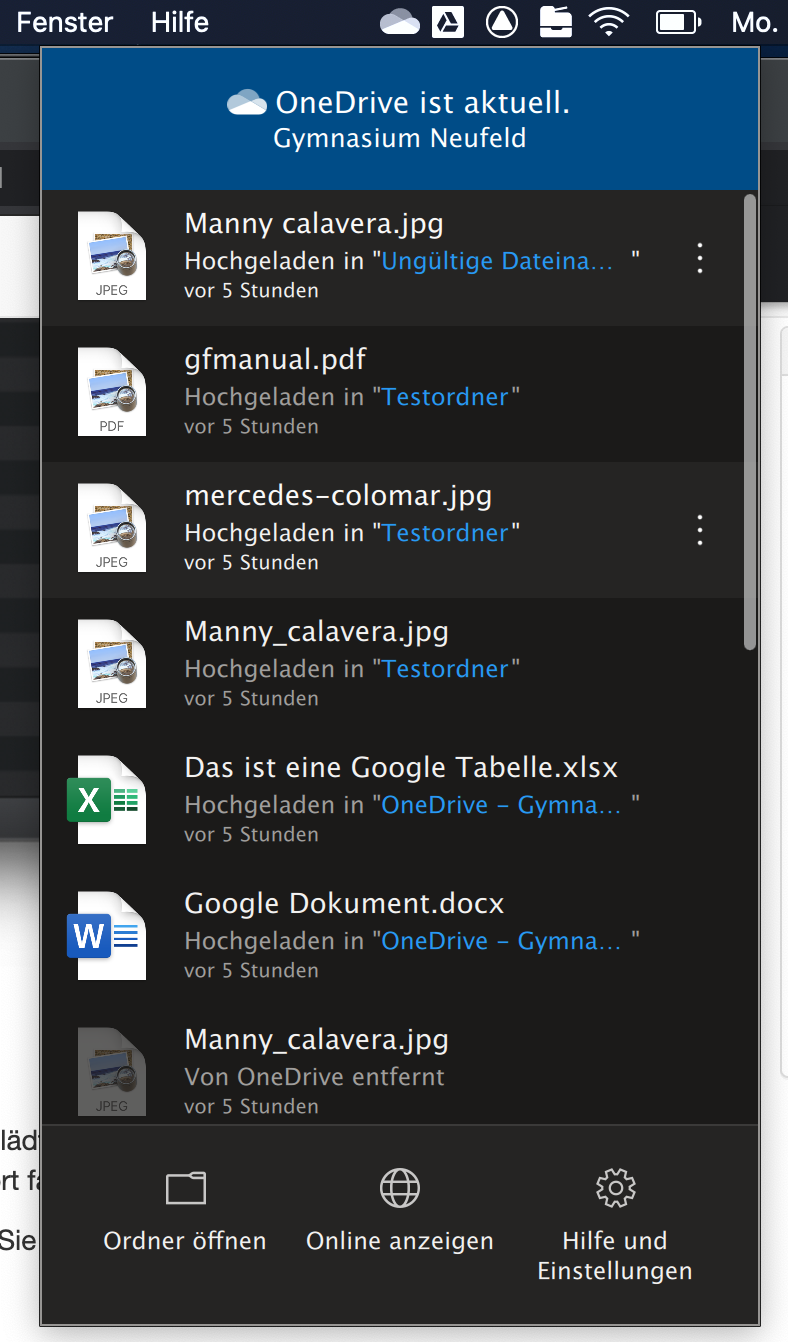The image size is (788, 1342).
Task: Click the Word icon of Google Dokument.docx
Action: [x=106, y=936]
